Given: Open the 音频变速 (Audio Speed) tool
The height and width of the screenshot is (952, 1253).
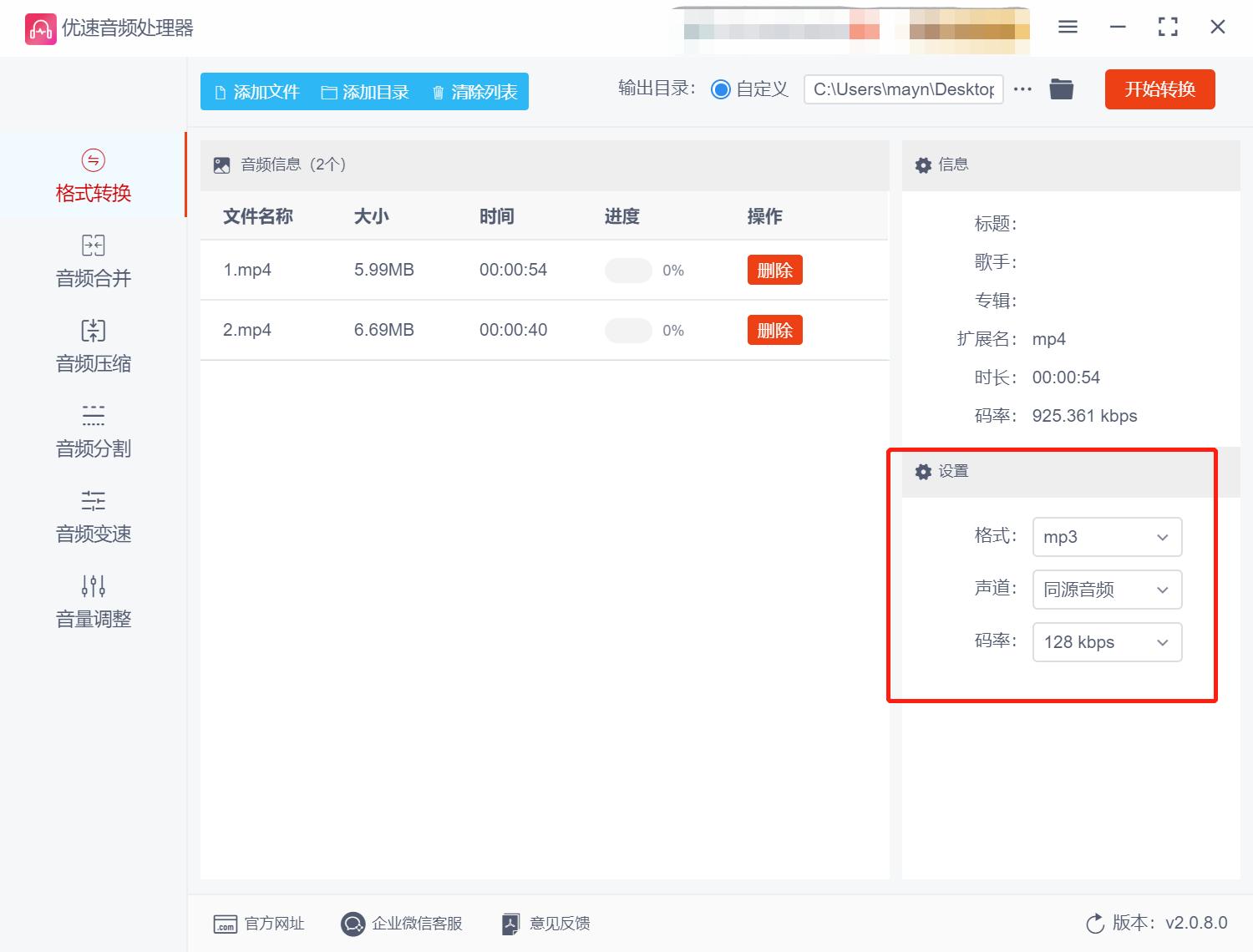Looking at the screenshot, I should point(92,514).
